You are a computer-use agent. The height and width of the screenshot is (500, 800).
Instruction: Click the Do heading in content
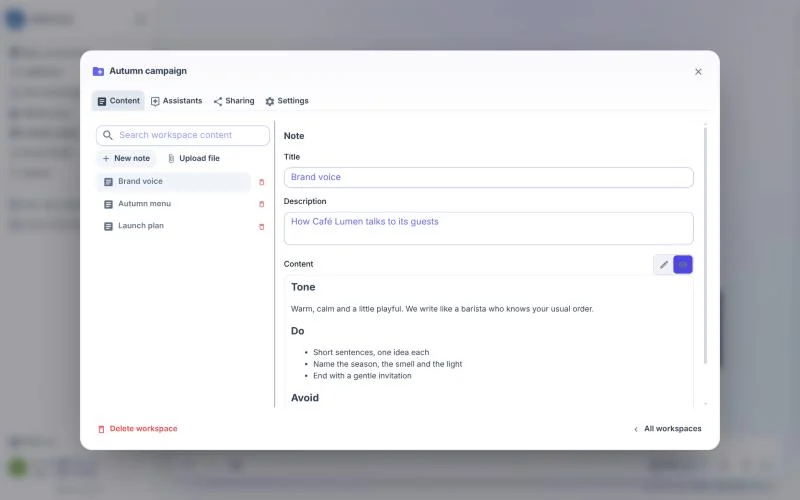point(297,331)
